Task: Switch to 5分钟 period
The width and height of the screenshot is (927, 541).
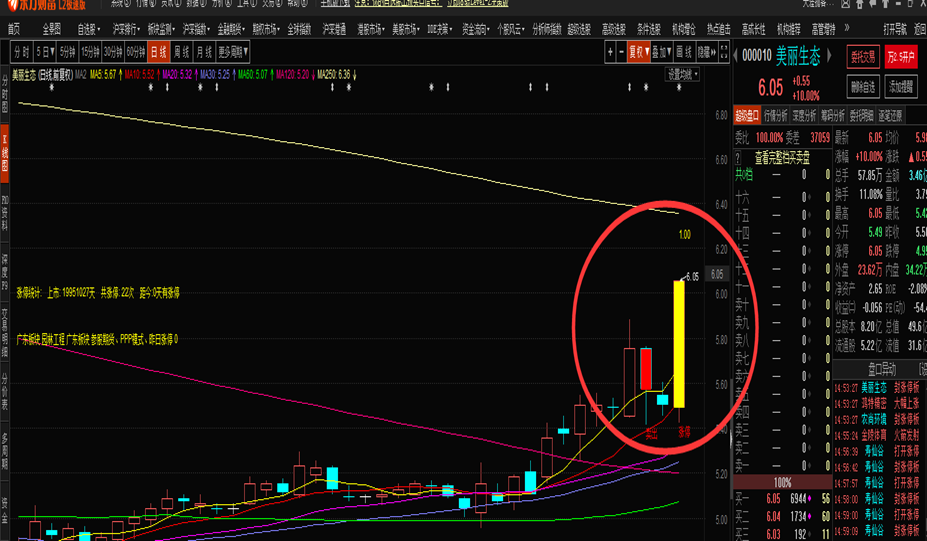Action: coord(68,53)
